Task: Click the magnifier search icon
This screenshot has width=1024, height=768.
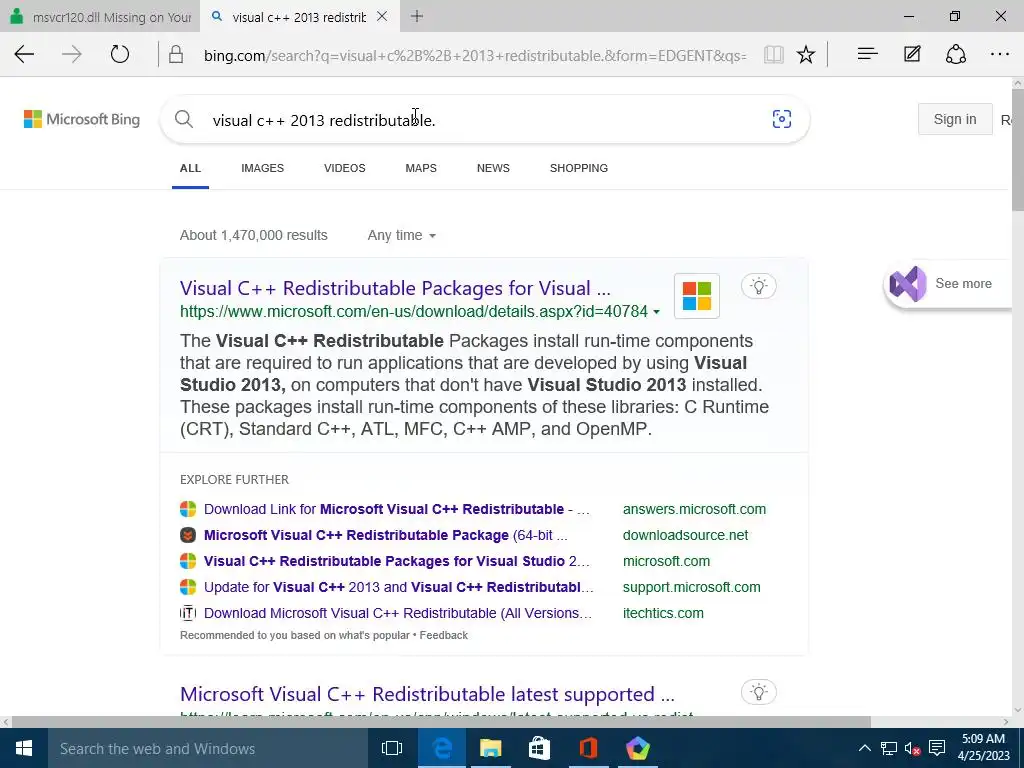Action: [x=184, y=119]
